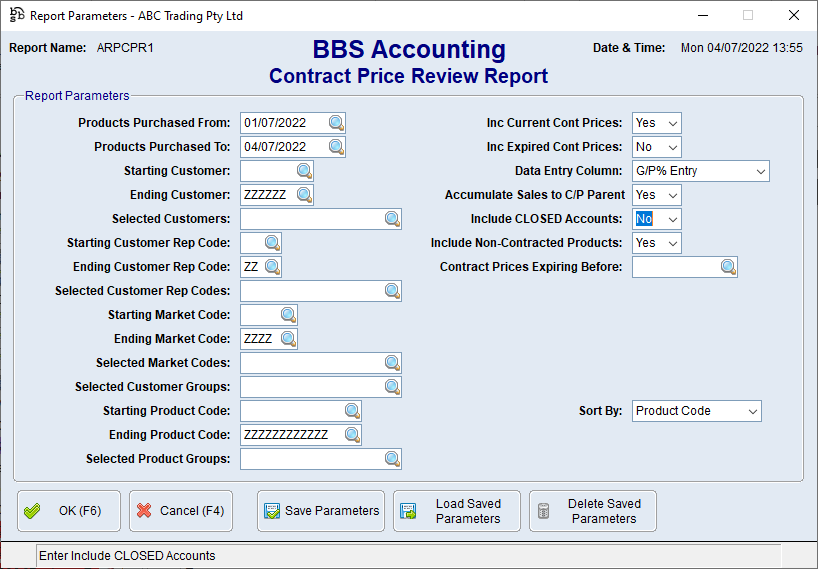Click into Starting Product Code field
Screen dimensions: 818x569
click(x=291, y=411)
